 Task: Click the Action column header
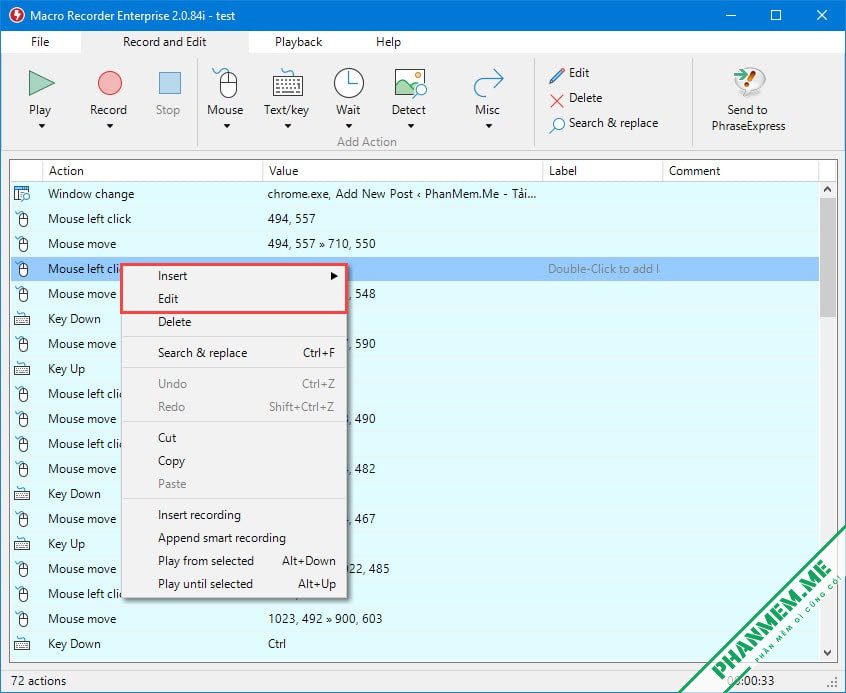pyautogui.click(x=152, y=171)
